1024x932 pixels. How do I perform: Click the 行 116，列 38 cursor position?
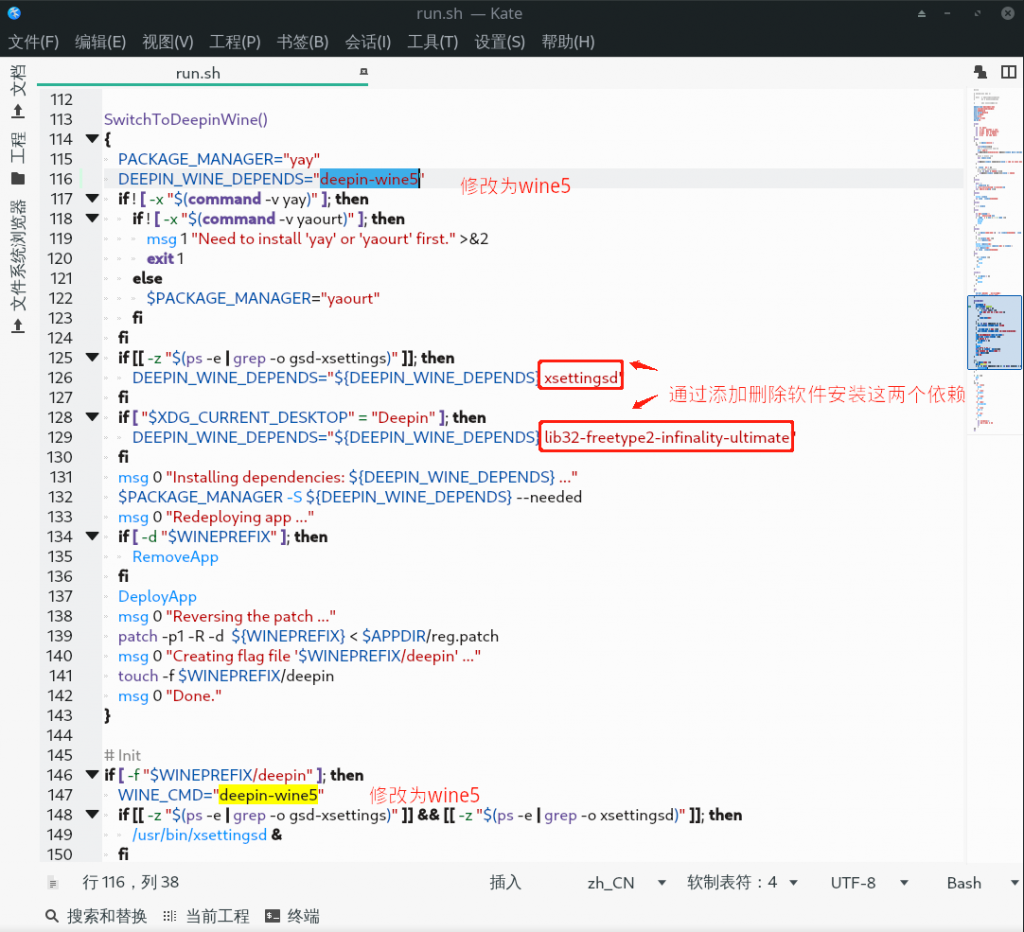point(131,882)
